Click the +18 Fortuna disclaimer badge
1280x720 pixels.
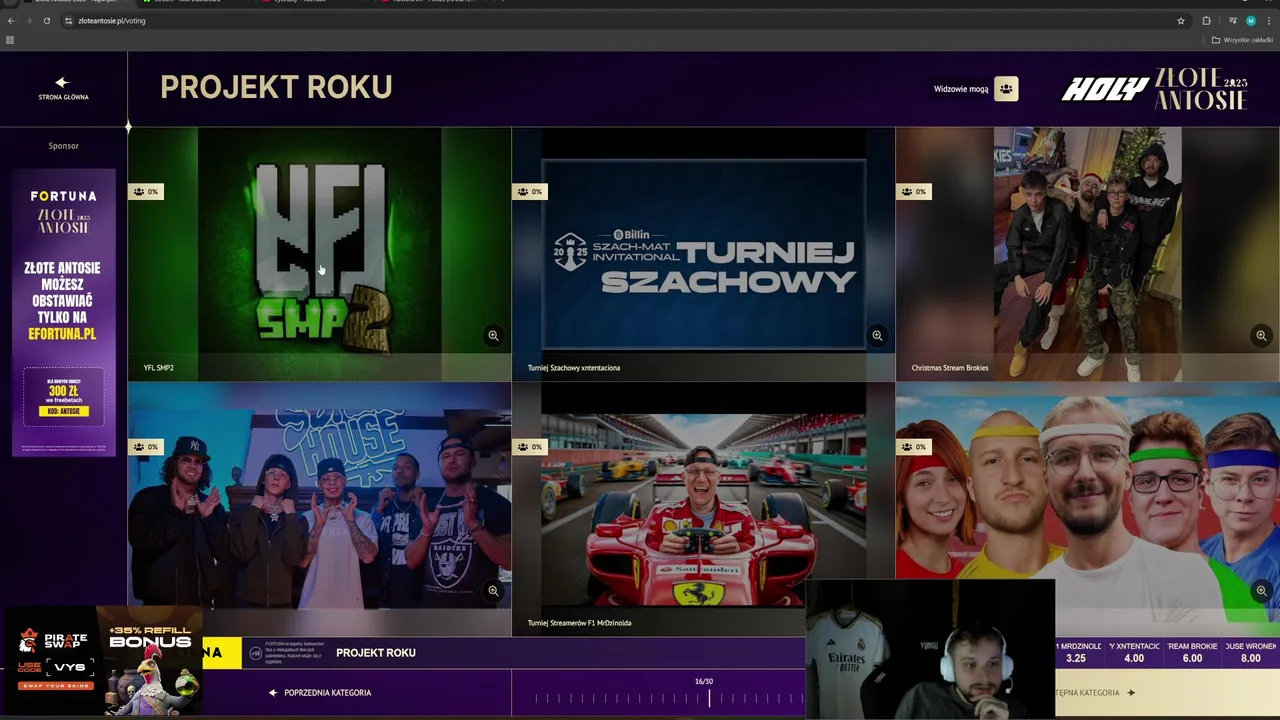click(x=255, y=653)
